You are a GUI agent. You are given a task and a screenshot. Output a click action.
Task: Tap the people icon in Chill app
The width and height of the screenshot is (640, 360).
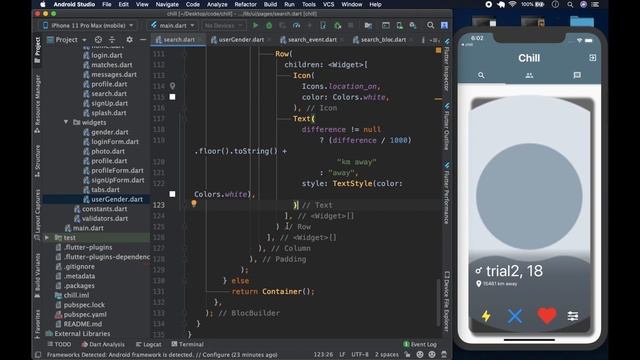[529, 76]
